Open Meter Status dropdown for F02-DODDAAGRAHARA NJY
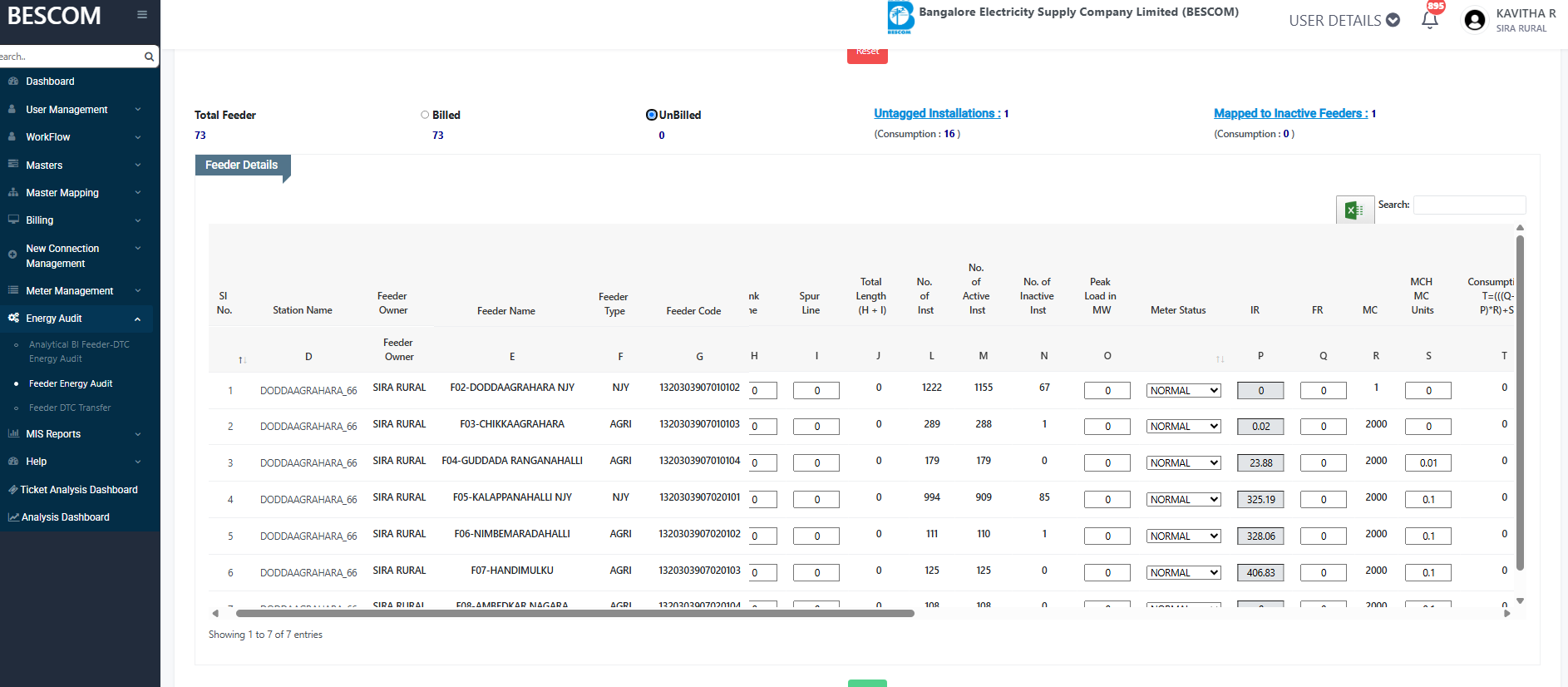The image size is (1568, 687). (x=1184, y=391)
